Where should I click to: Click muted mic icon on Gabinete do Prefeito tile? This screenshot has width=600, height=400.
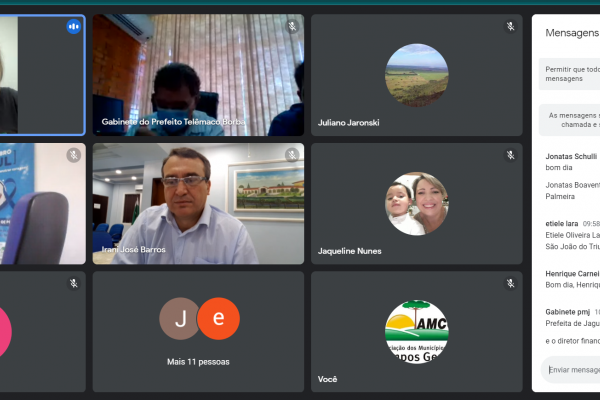(292, 27)
